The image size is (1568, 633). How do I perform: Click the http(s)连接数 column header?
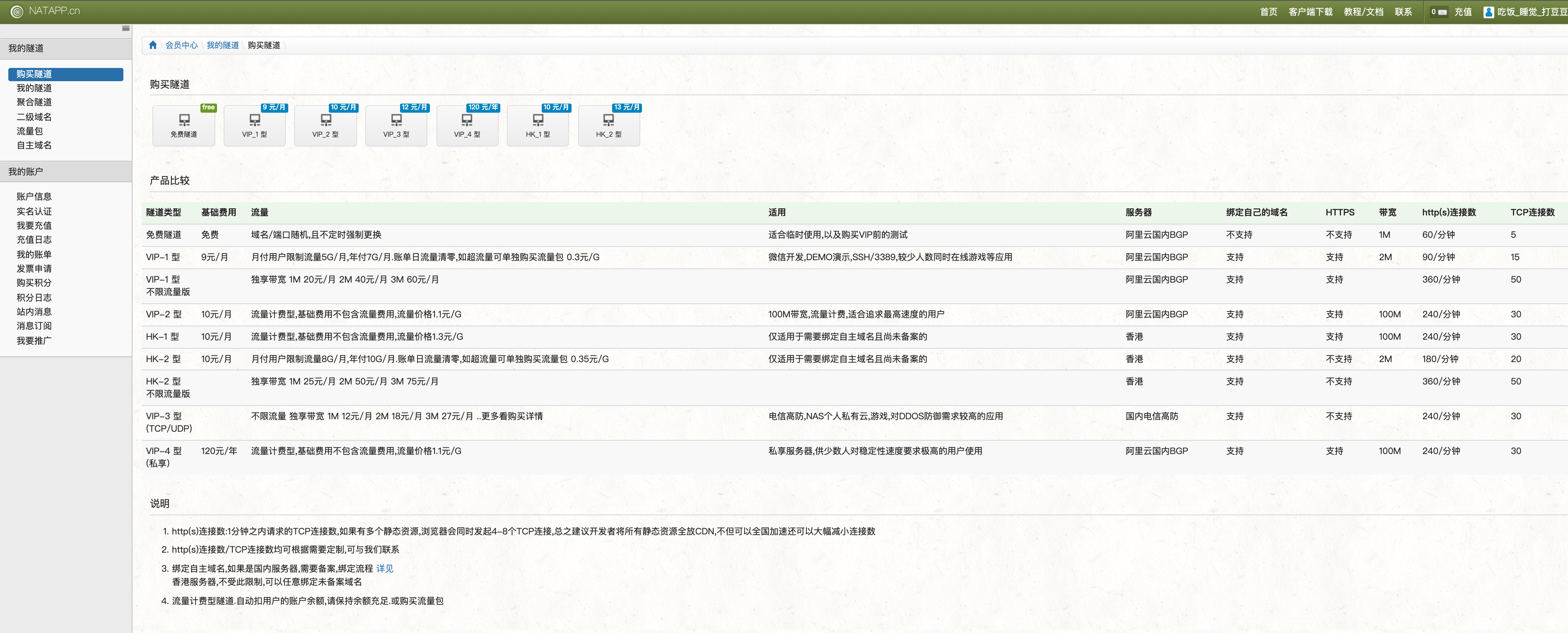(x=1449, y=213)
